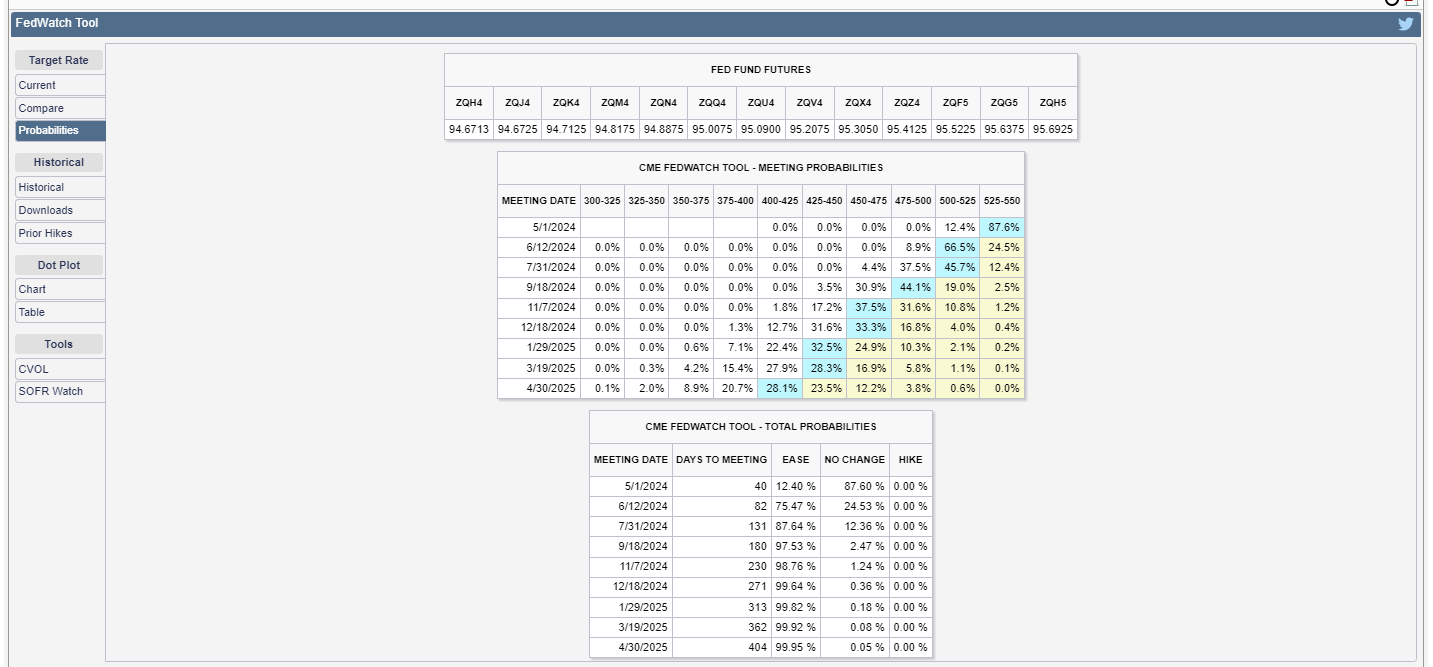The width and height of the screenshot is (1433, 667).
Task: Click the ZQJ4 futures column header
Action: pos(517,103)
